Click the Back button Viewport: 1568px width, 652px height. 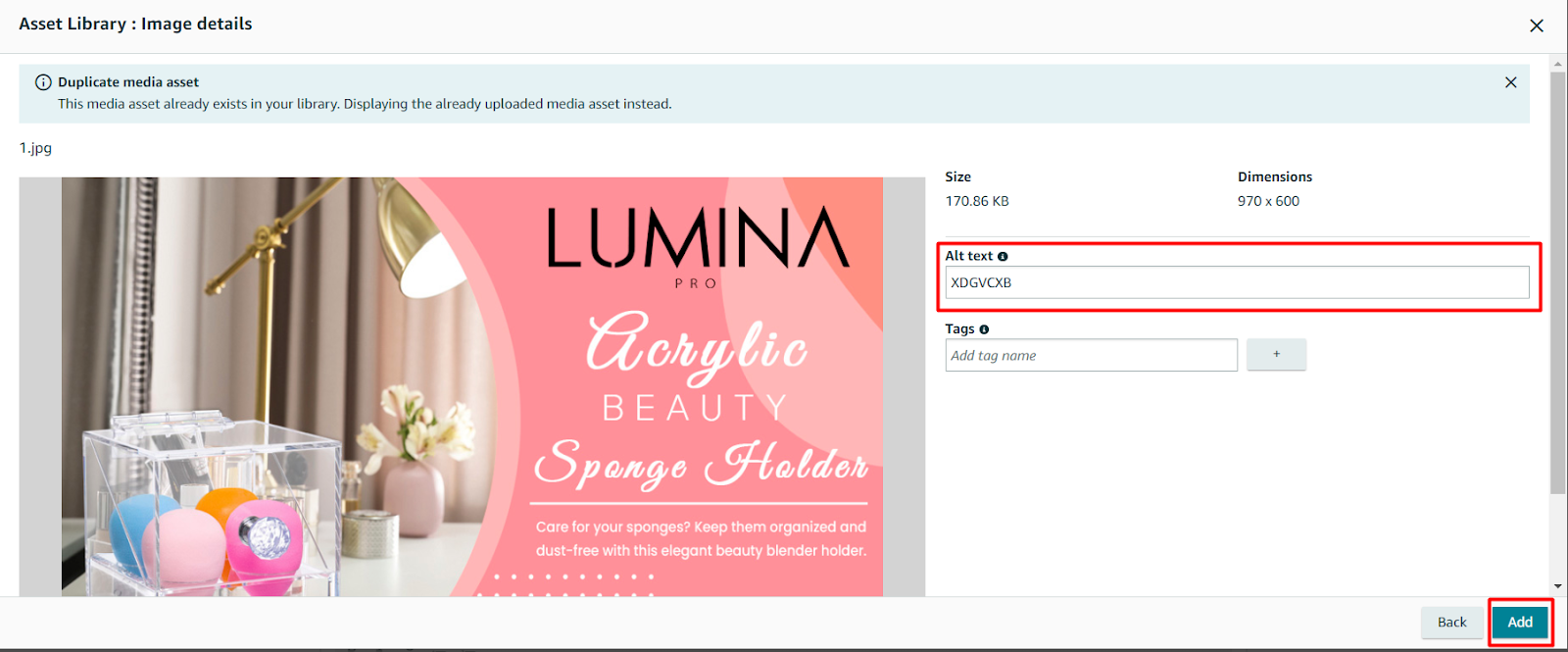coord(1451,622)
